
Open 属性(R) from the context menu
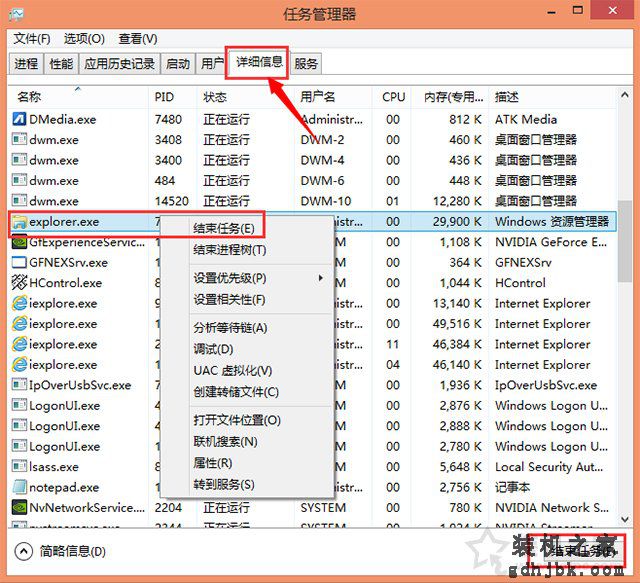pos(213,463)
